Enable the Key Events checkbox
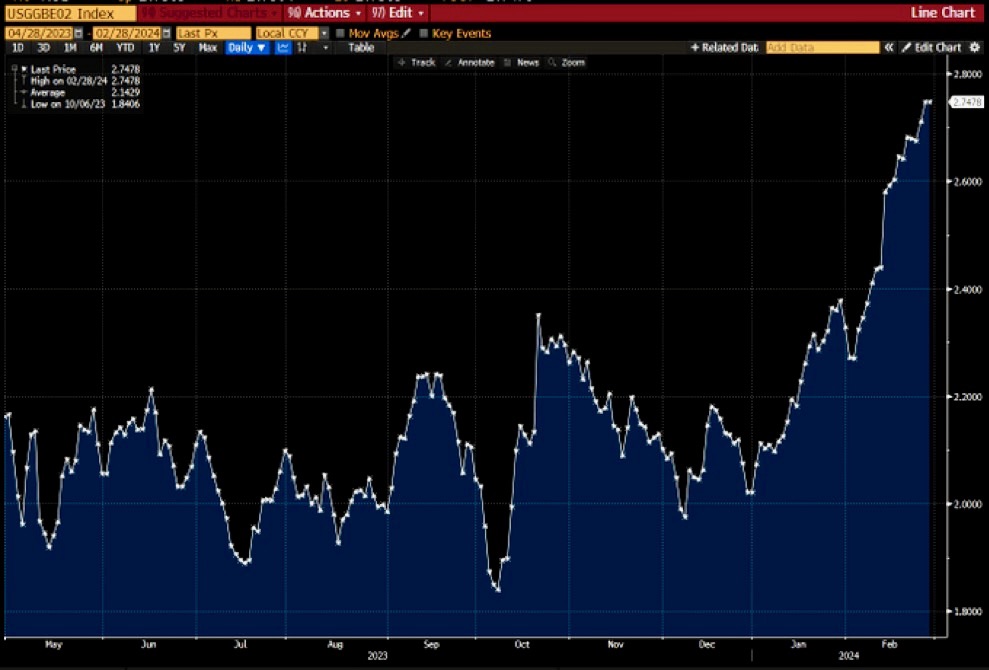This screenshot has width=989, height=670. coord(424,33)
